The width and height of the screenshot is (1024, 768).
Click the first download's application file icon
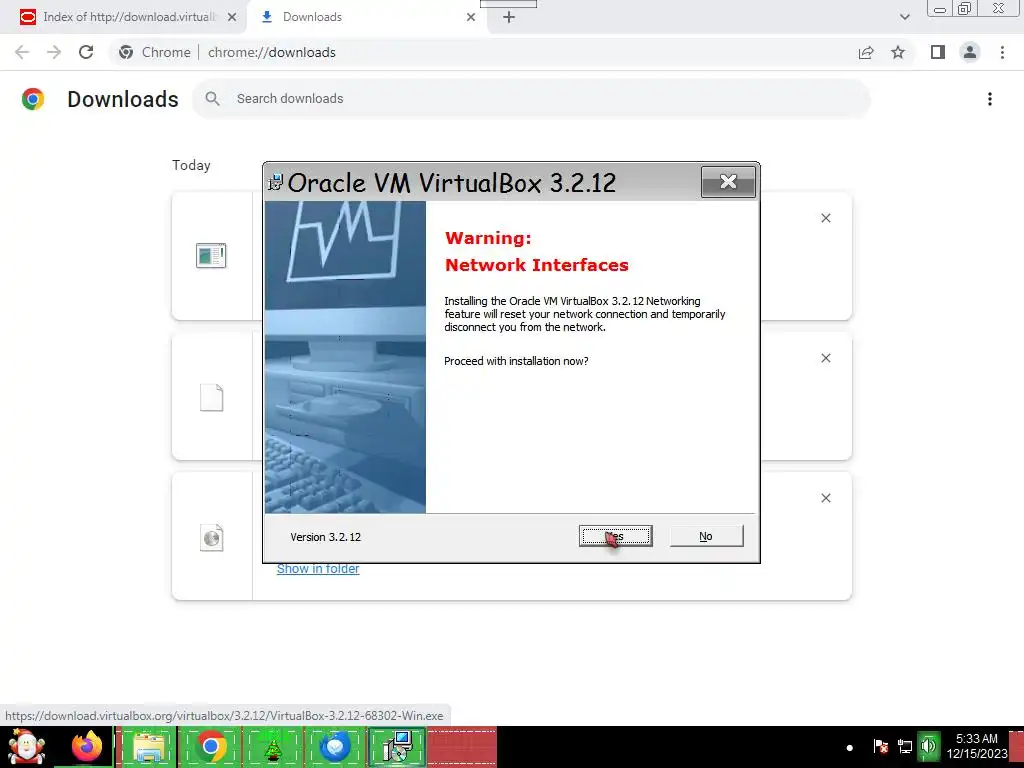point(211,255)
